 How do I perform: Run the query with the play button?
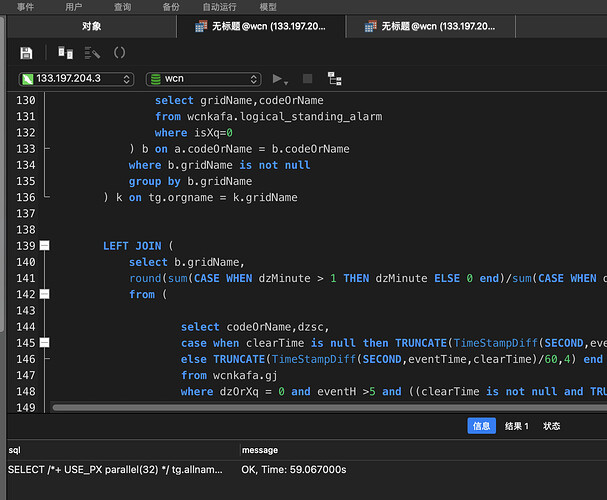[277, 79]
